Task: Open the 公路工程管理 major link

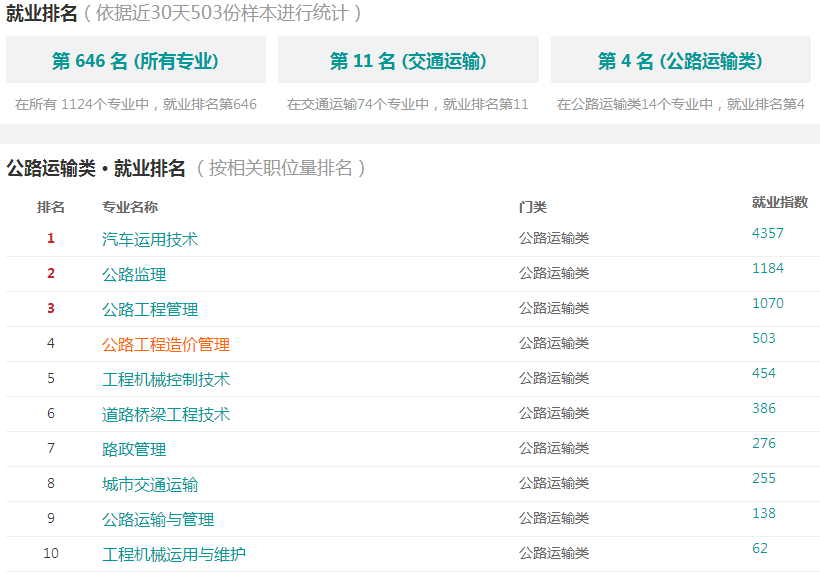Action: click(x=150, y=309)
